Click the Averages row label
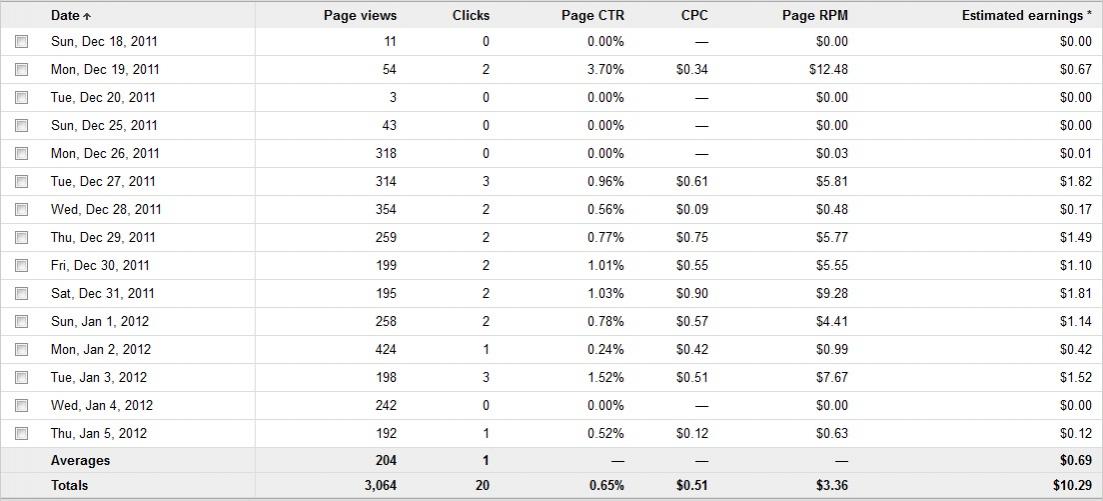Screen dimensions: 1103x501 pos(80,461)
